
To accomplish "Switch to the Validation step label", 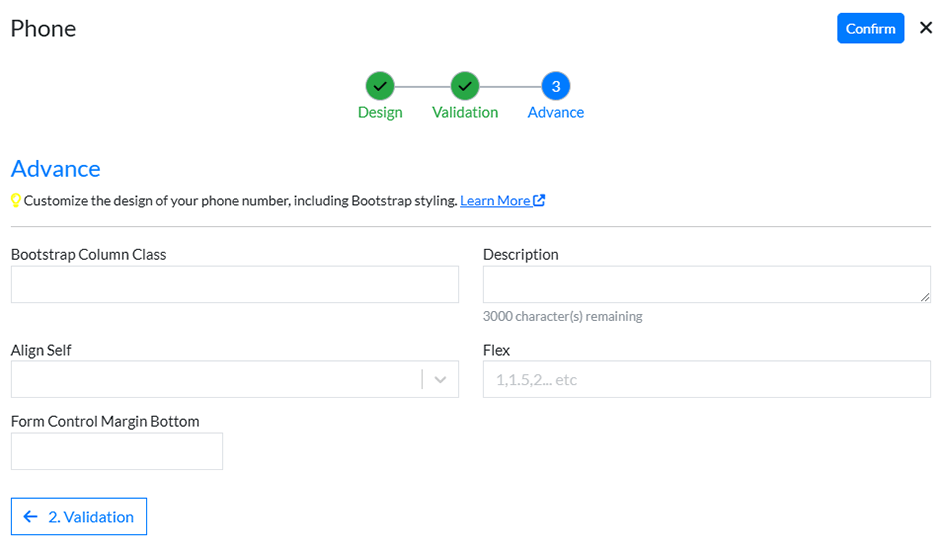I will click(x=465, y=113).
